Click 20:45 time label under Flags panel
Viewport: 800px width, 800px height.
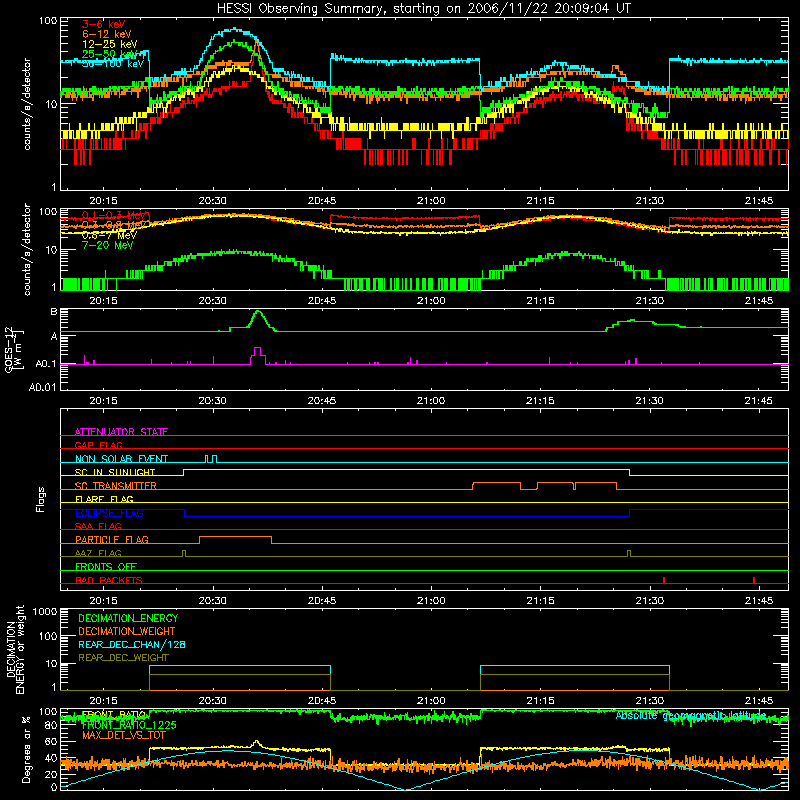322,601
